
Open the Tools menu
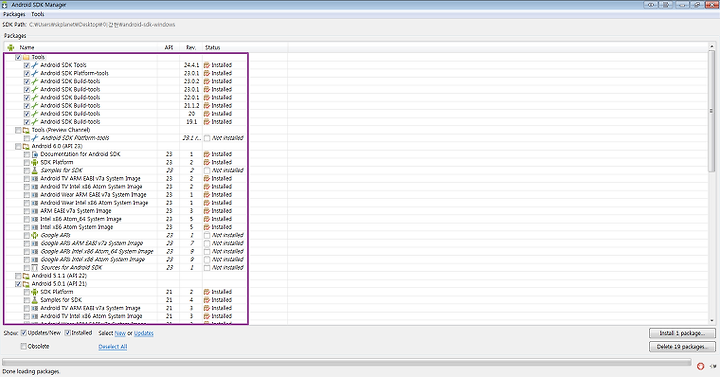coord(38,14)
